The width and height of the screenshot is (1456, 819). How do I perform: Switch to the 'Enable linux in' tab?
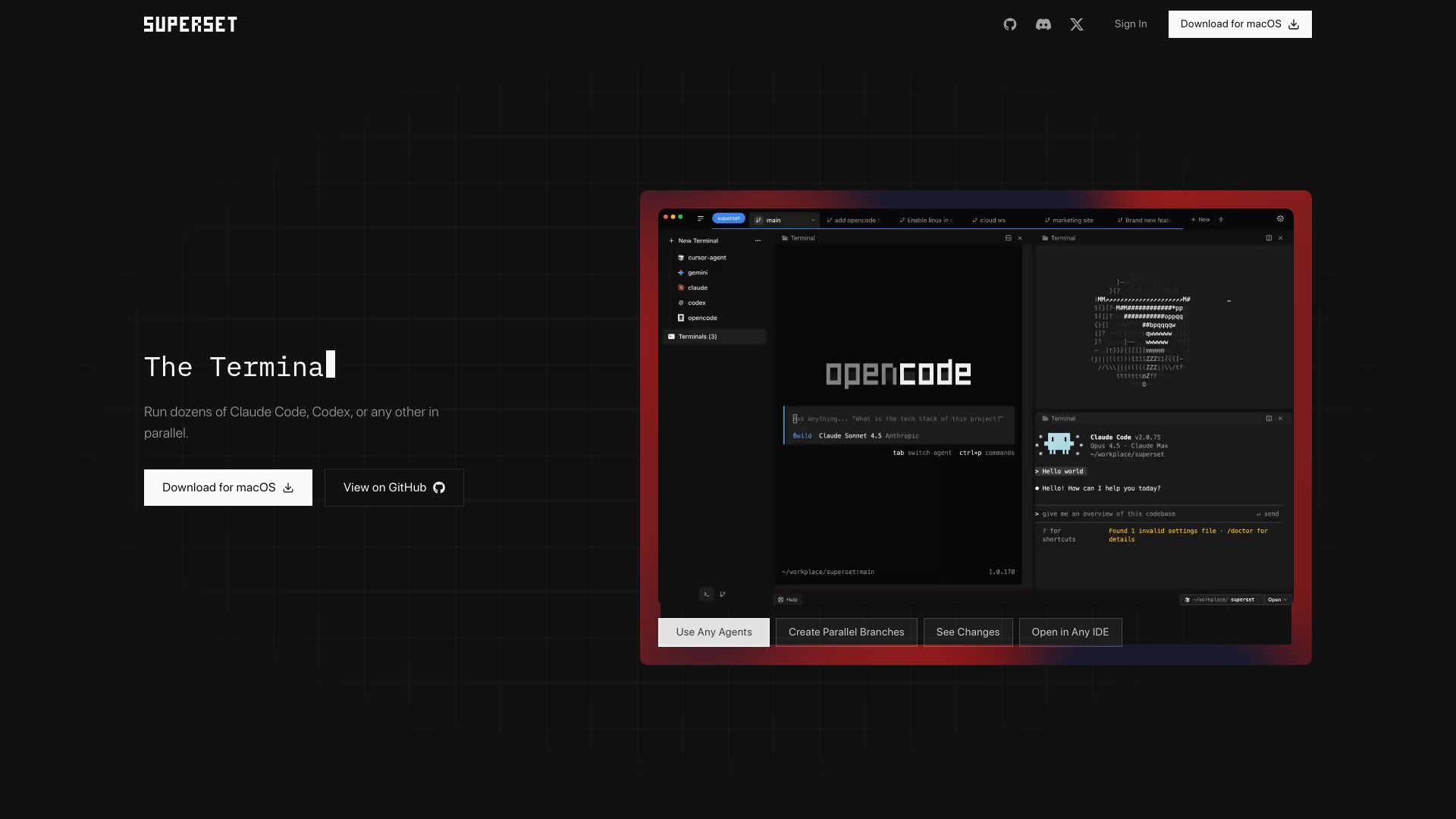point(926,221)
